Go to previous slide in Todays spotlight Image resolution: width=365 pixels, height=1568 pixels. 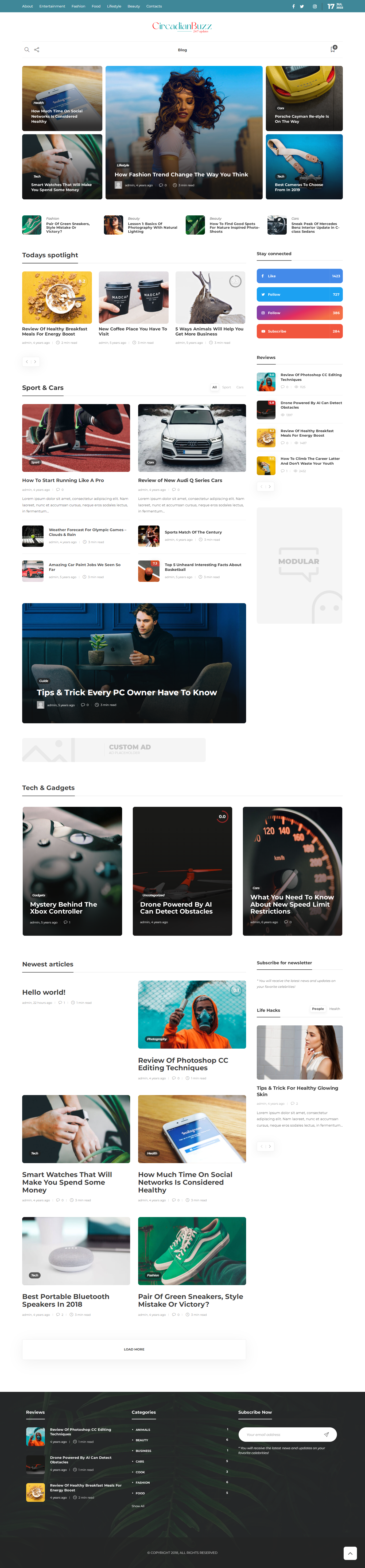tap(27, 362)
